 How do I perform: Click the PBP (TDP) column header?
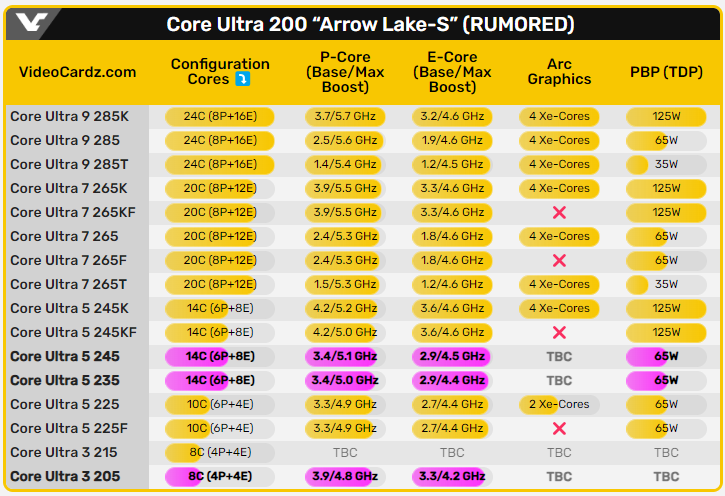(666, 72)
